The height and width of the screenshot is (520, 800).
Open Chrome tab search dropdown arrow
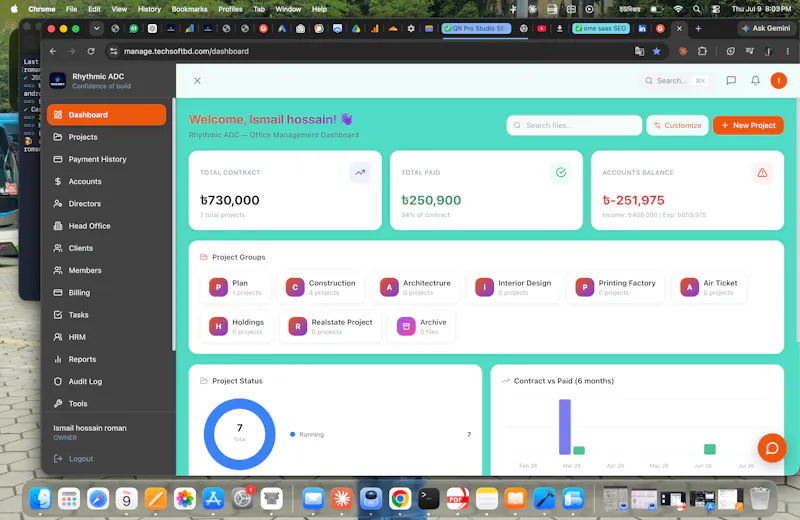pyautogui.click(x=96, y=29)
